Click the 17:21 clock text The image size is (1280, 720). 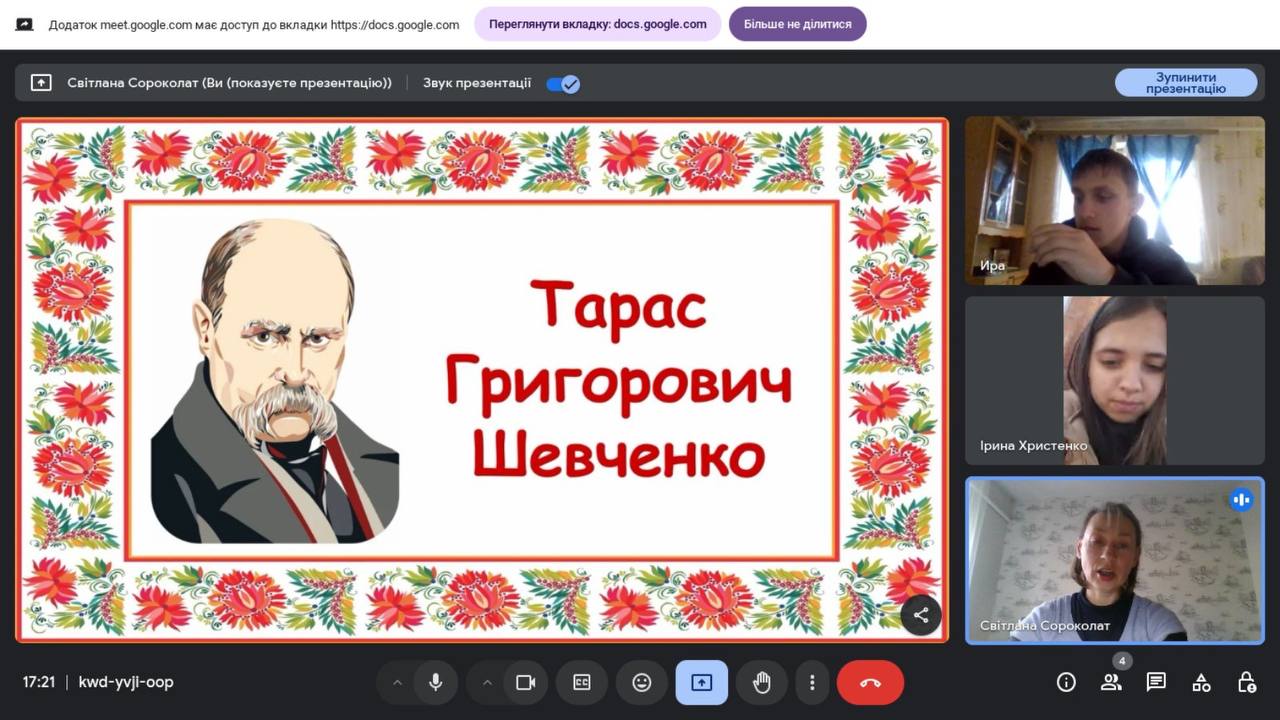click(39, 682)
